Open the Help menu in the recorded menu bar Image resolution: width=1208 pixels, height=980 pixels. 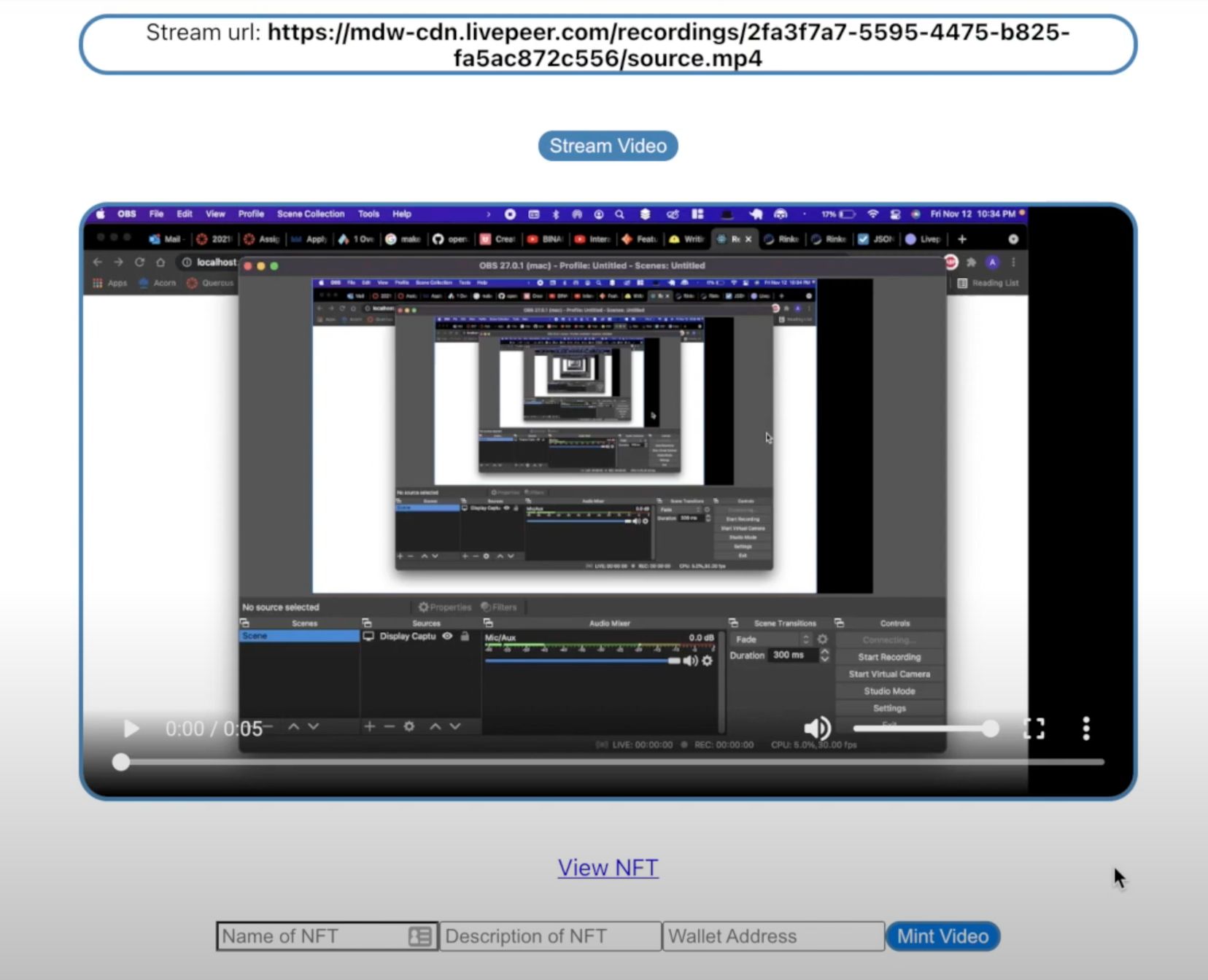[x=402, y=214]
